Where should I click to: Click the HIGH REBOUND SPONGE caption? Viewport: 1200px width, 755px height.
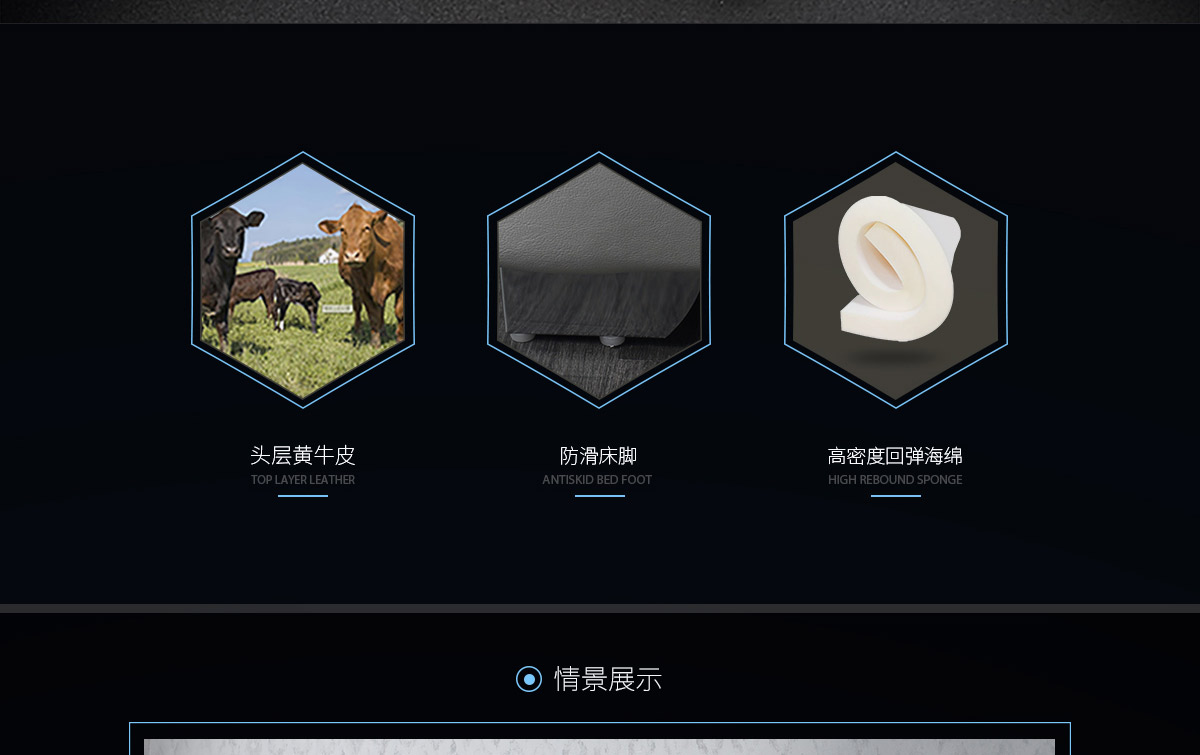[895, 480]
